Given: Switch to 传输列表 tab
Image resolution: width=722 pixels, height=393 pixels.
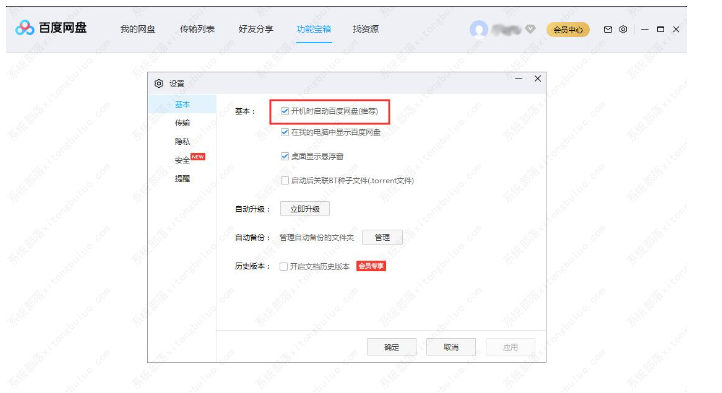Looking at the screenshot, I should (197, 29).
